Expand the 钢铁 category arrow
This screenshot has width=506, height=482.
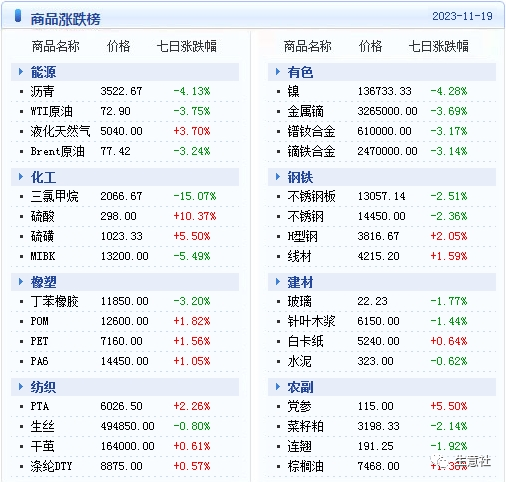[278, 177]
